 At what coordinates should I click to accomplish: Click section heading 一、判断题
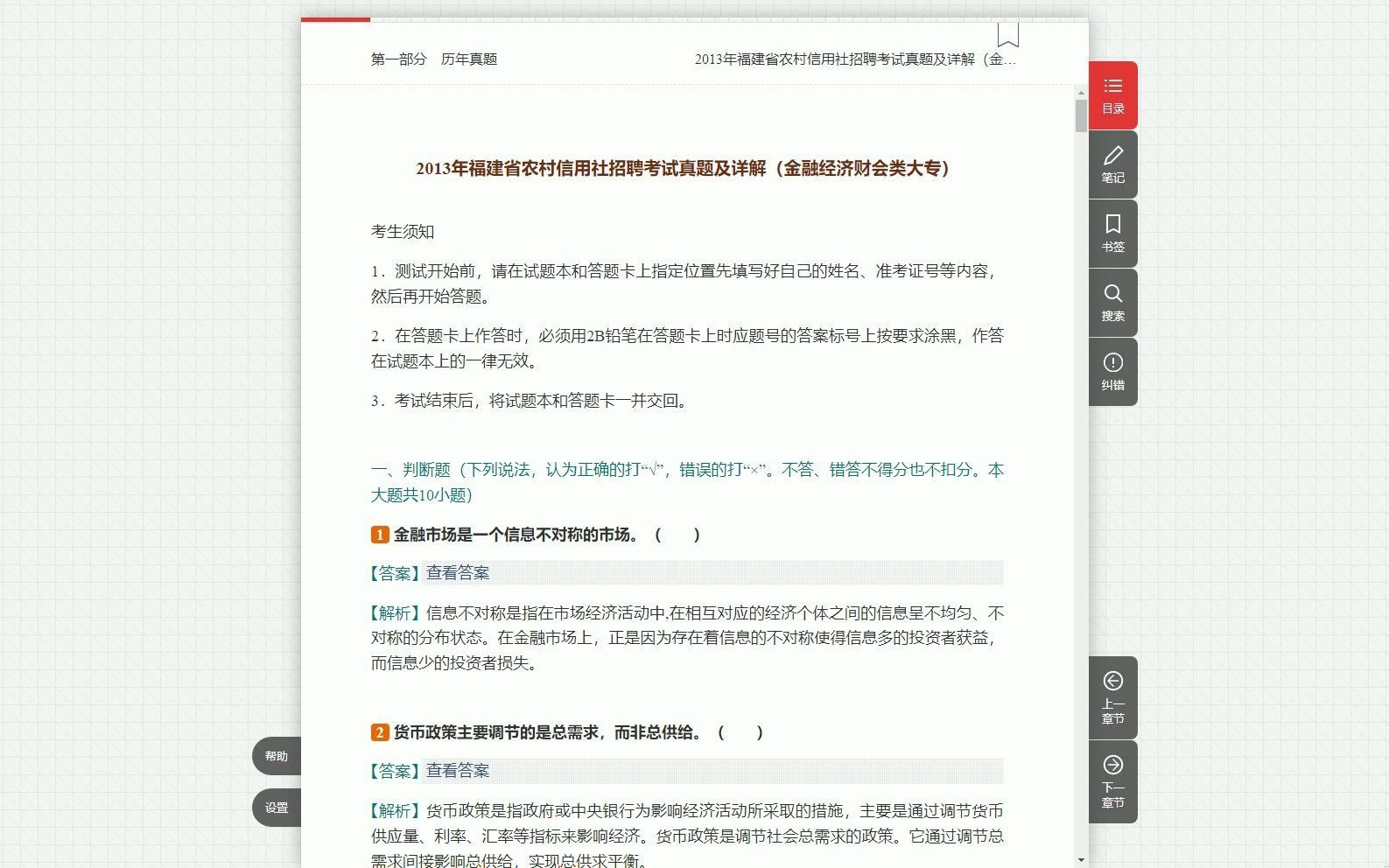tap(687, 482)
